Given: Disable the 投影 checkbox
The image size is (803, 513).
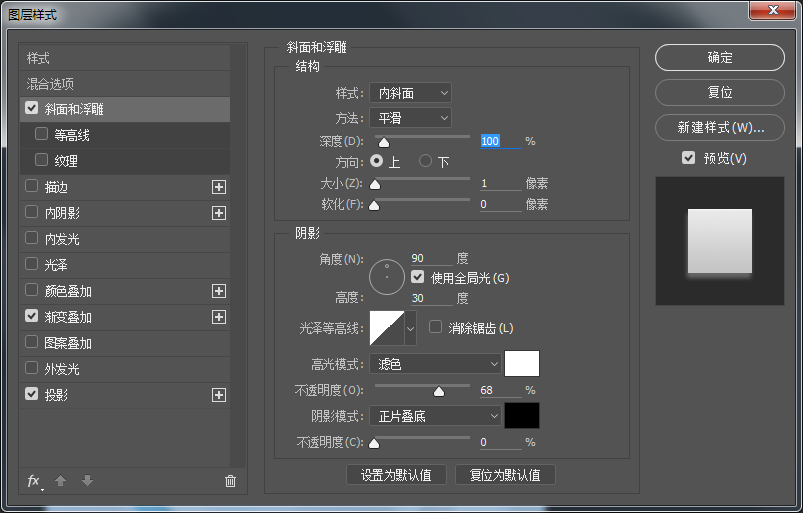Looking at the screenshot, I should [x=32, y=394].
